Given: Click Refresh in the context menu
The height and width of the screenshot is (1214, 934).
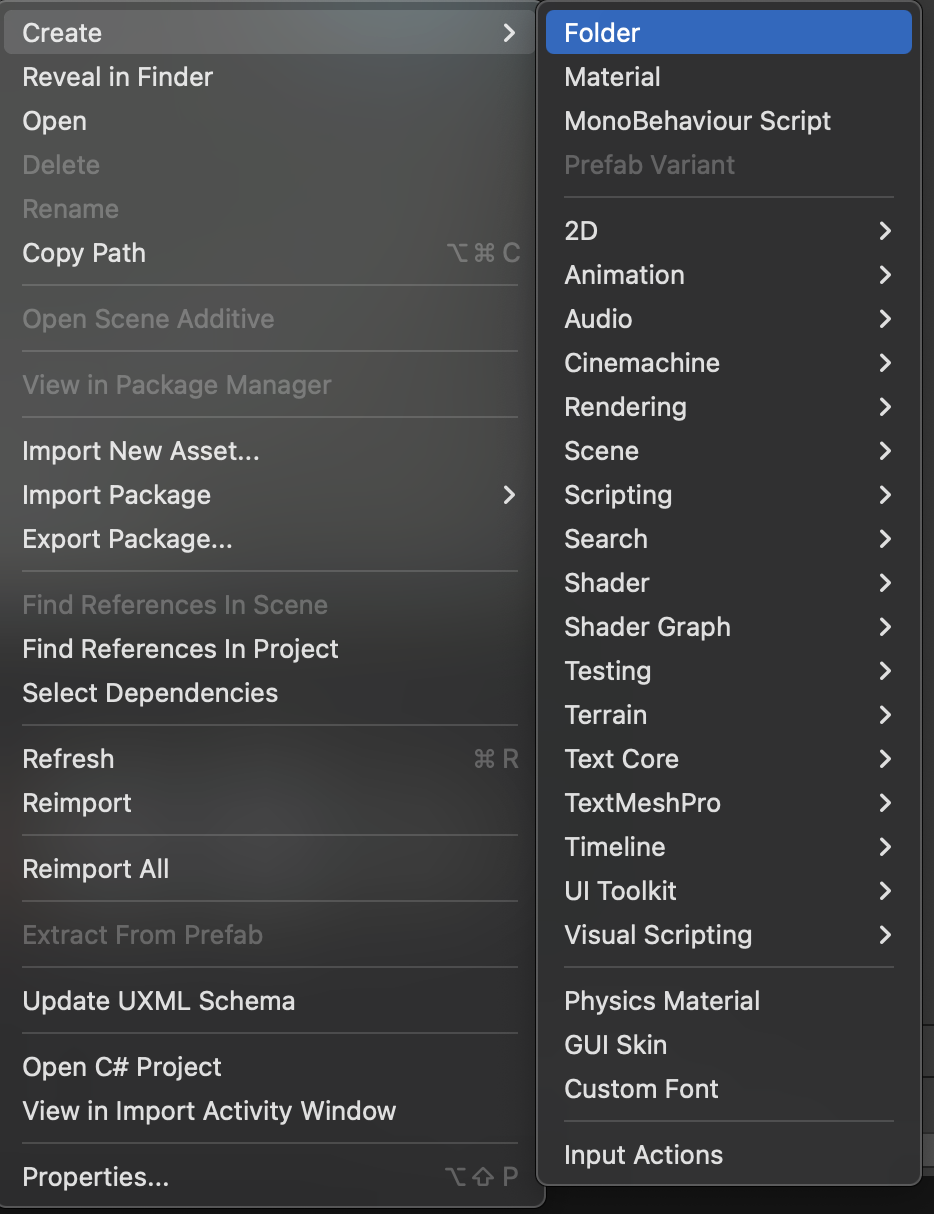Looking at the screenshot, I should click(68, 759).
